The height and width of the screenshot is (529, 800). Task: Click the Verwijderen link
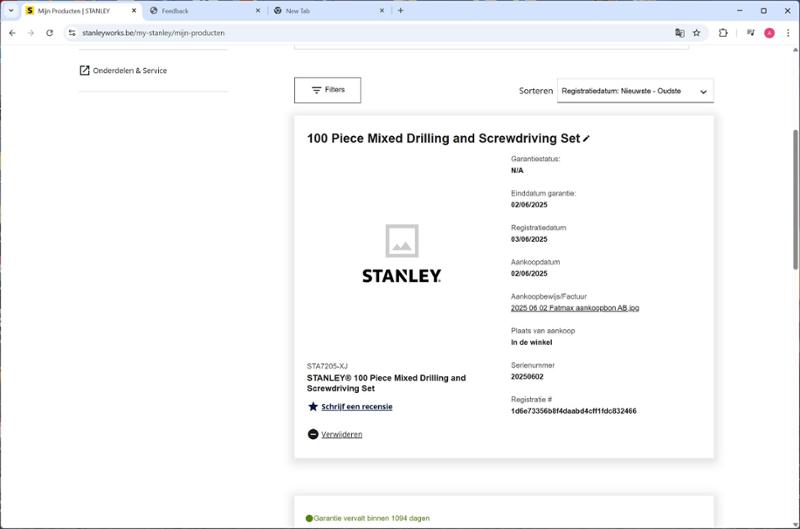pos(342,435)
